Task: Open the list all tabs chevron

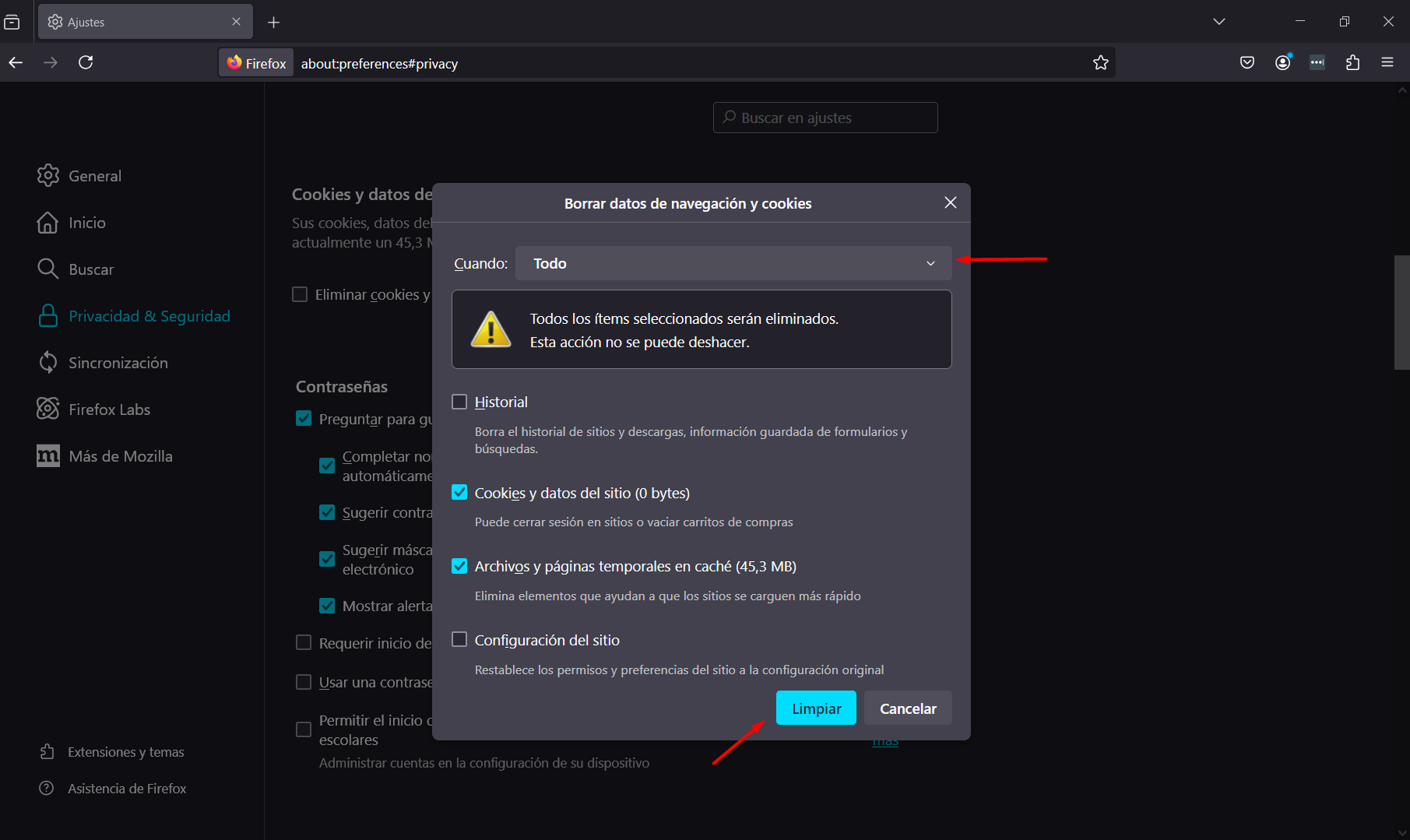Action: 1219,22
